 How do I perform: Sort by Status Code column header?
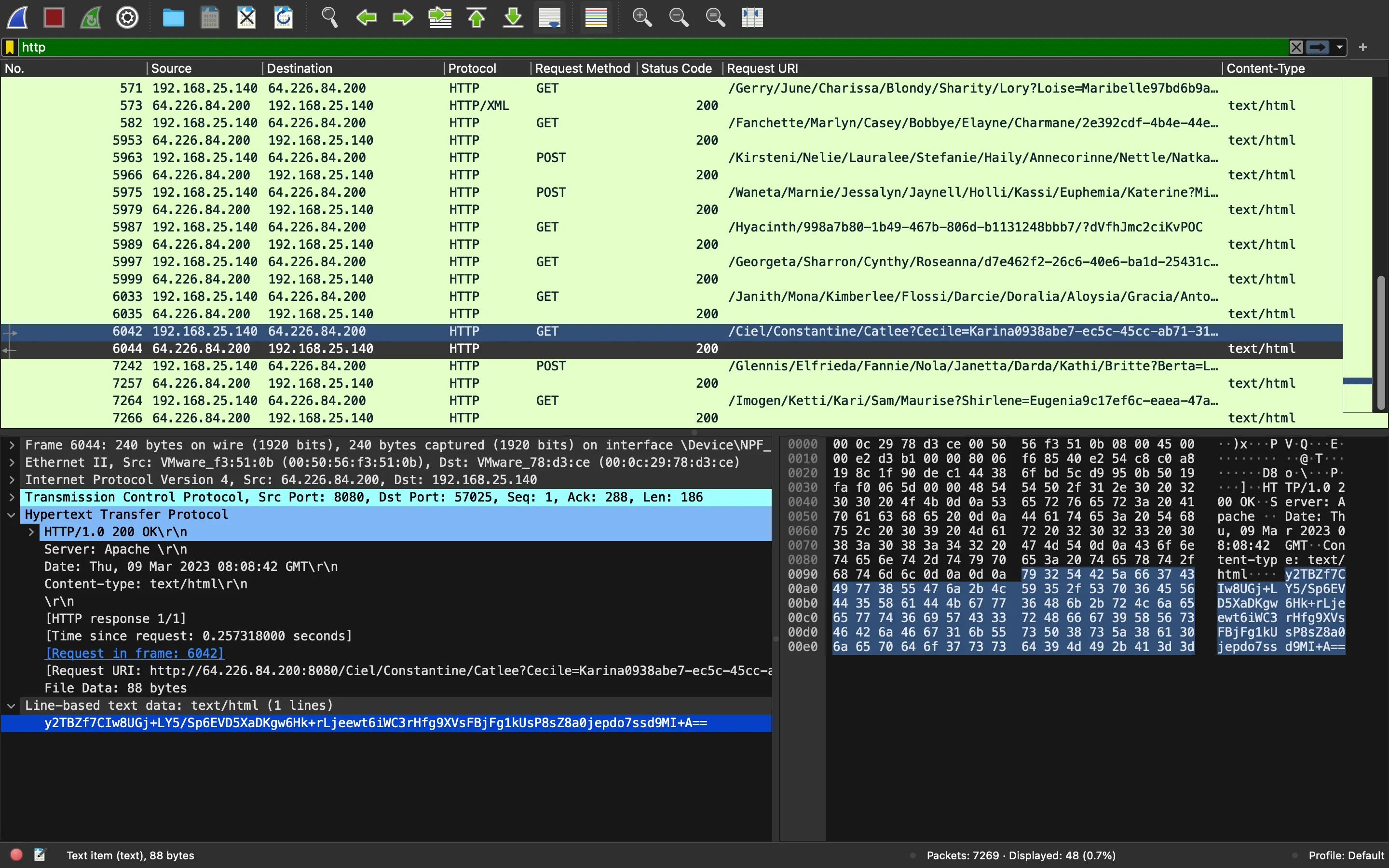click(680, 68)
